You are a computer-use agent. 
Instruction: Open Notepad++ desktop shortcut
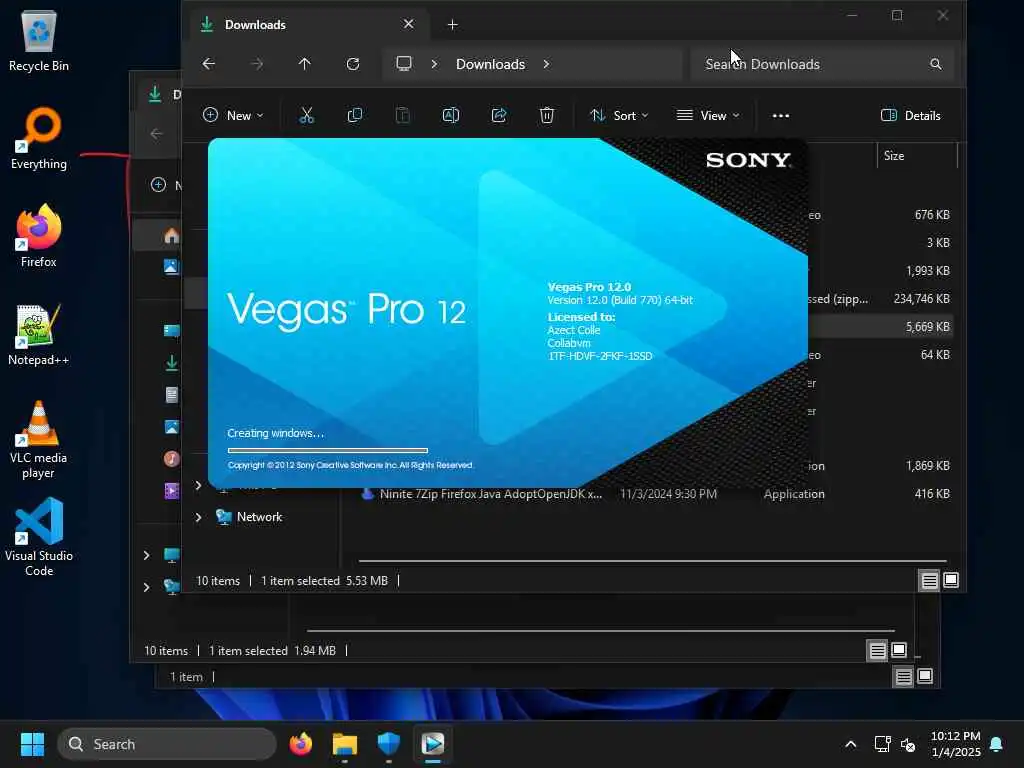[x=39, y=335]
